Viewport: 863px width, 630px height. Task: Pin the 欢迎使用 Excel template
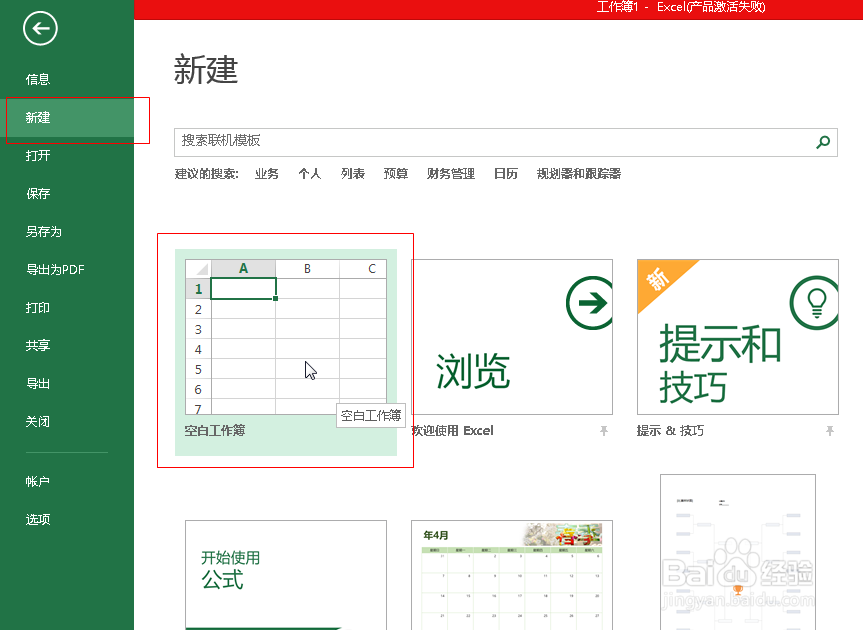point(604,431)
